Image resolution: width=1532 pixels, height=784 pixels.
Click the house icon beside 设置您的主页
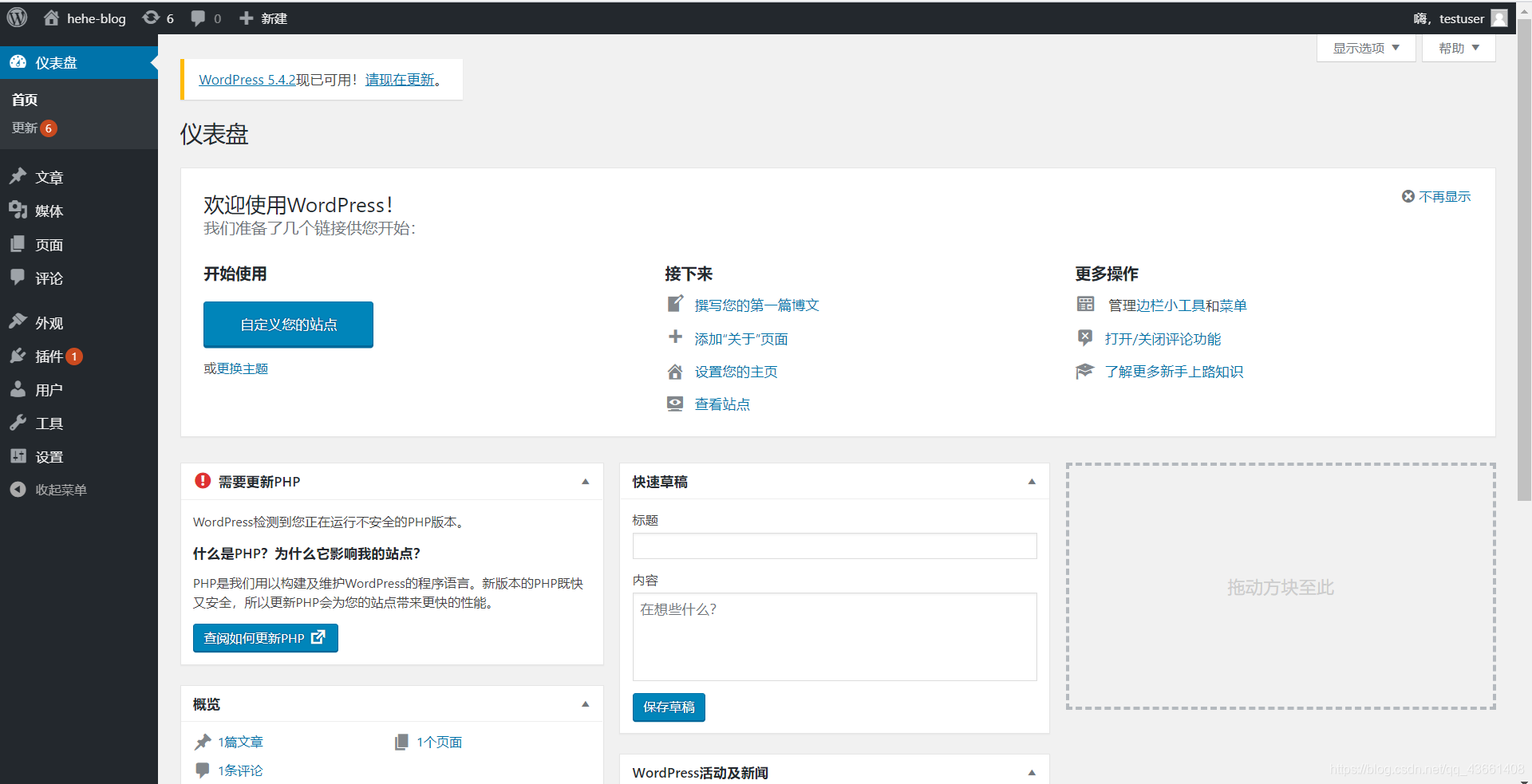(x=675, y=371)
